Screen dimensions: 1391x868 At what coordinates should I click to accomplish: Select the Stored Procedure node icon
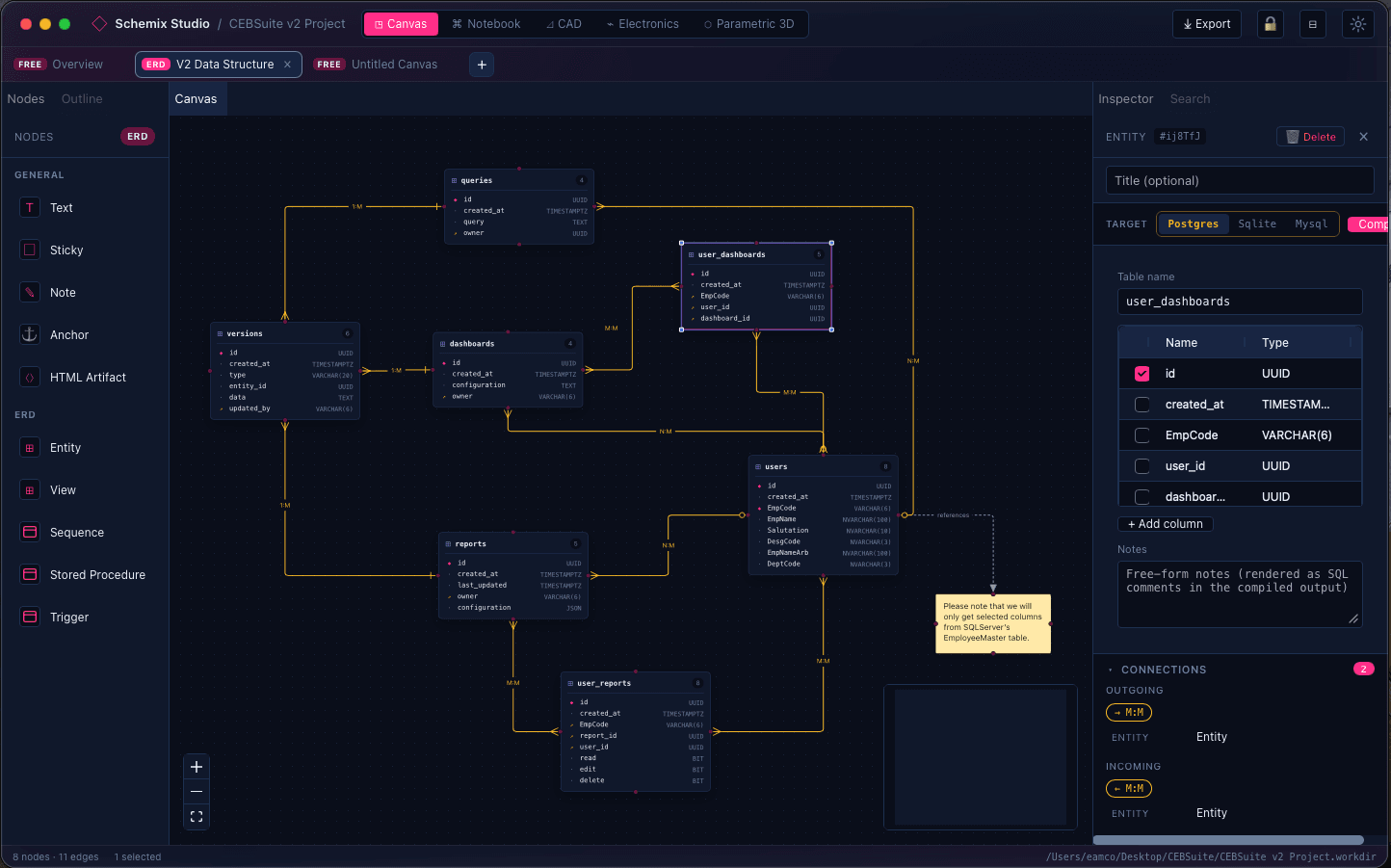(30, 575)
